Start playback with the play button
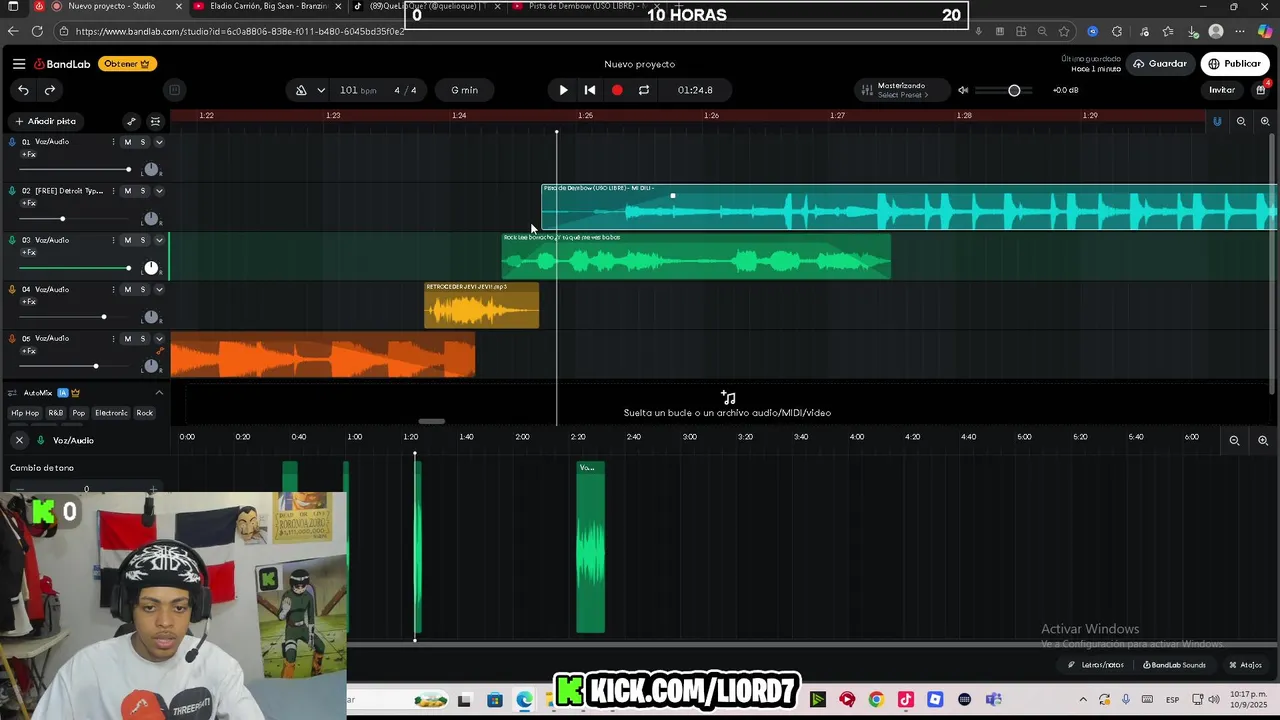Screen dimensions: 1280x720 (x=563, y=90)
